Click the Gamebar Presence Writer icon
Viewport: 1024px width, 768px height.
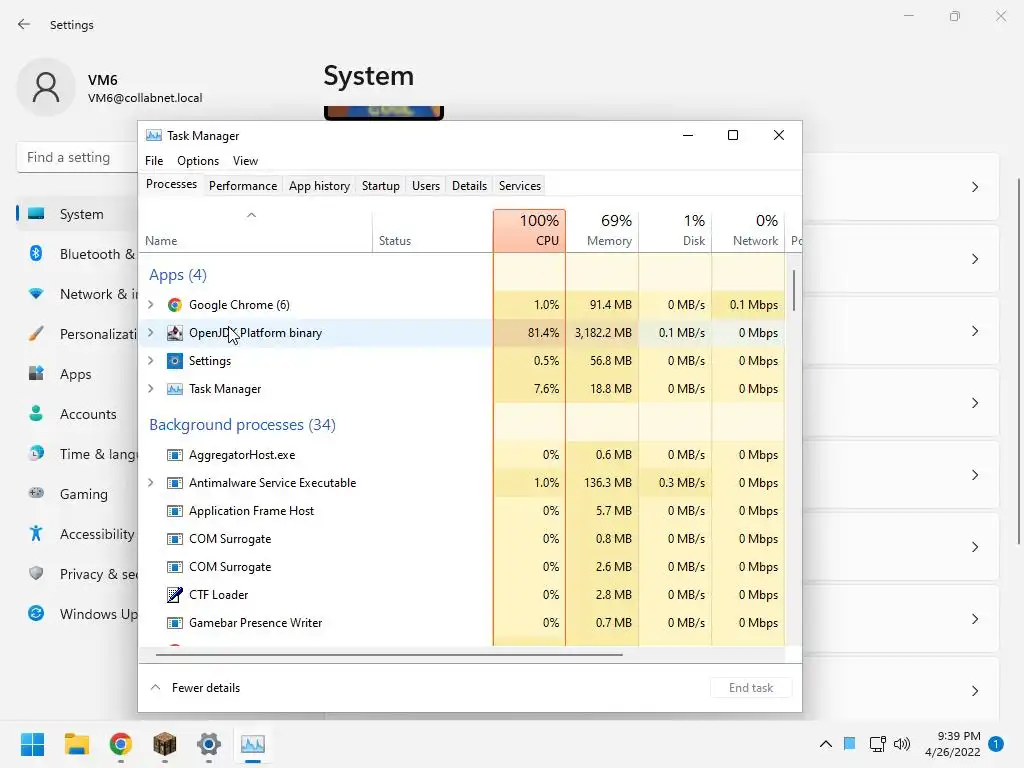pyautogui.click(x=174, y=623)
